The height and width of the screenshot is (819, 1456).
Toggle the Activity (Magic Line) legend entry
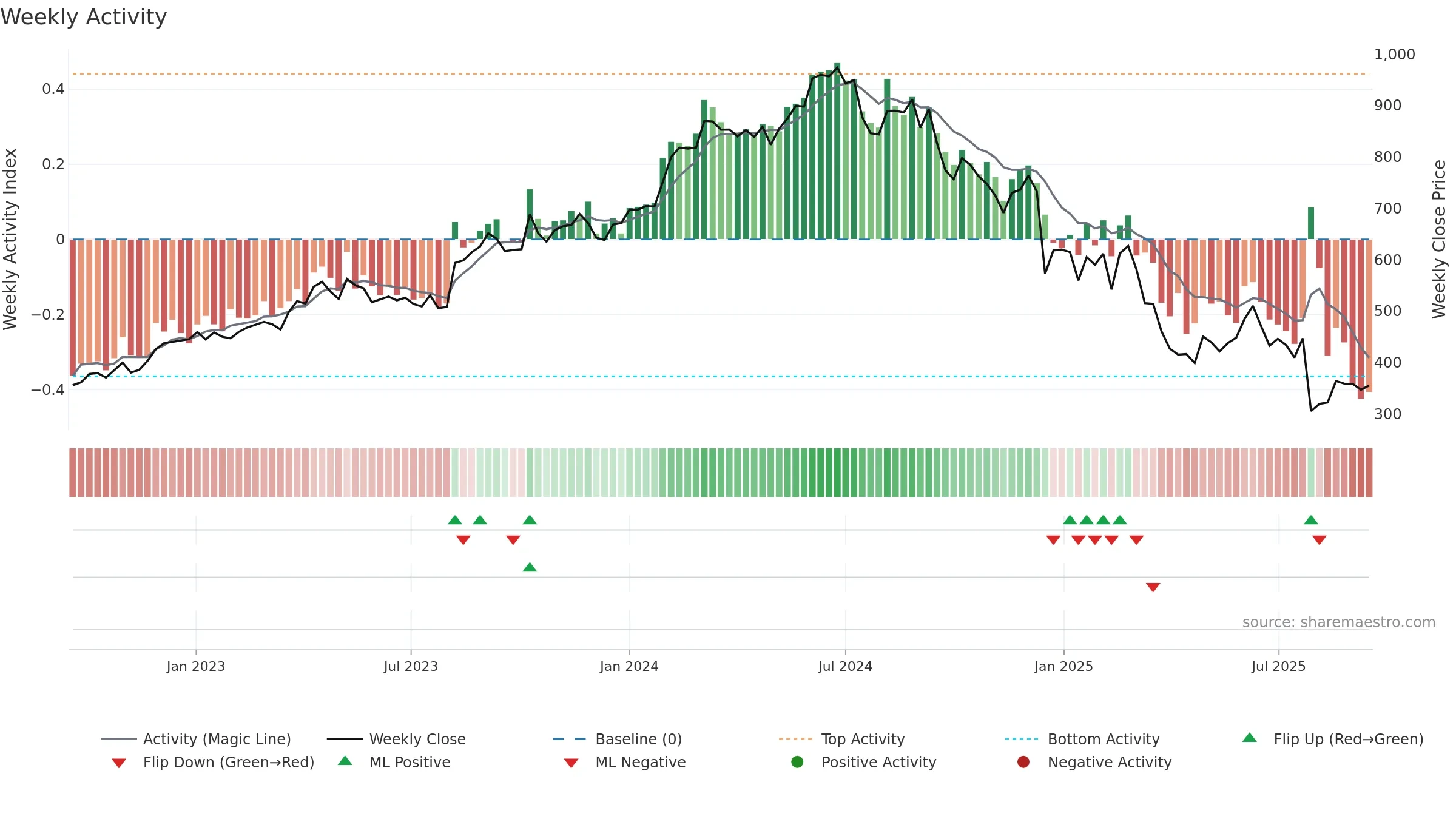tap(196, 739)
